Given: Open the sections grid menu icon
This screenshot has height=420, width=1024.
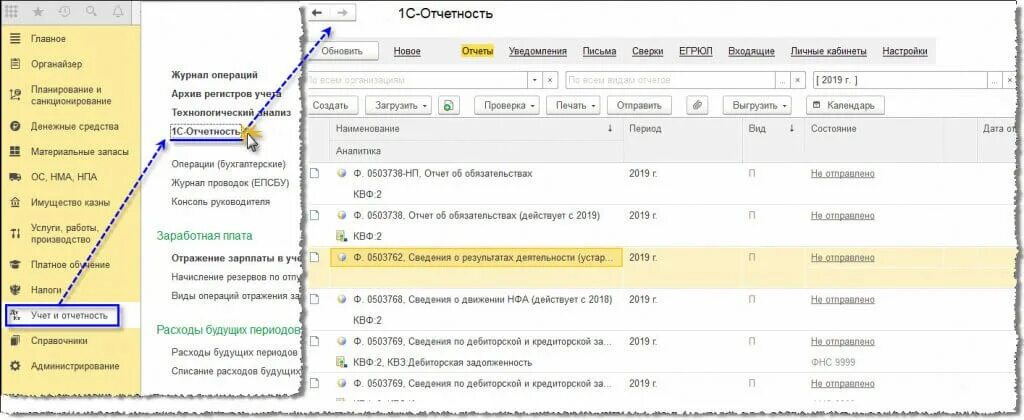Looking at the screenshot, I should tap(12, 12).
